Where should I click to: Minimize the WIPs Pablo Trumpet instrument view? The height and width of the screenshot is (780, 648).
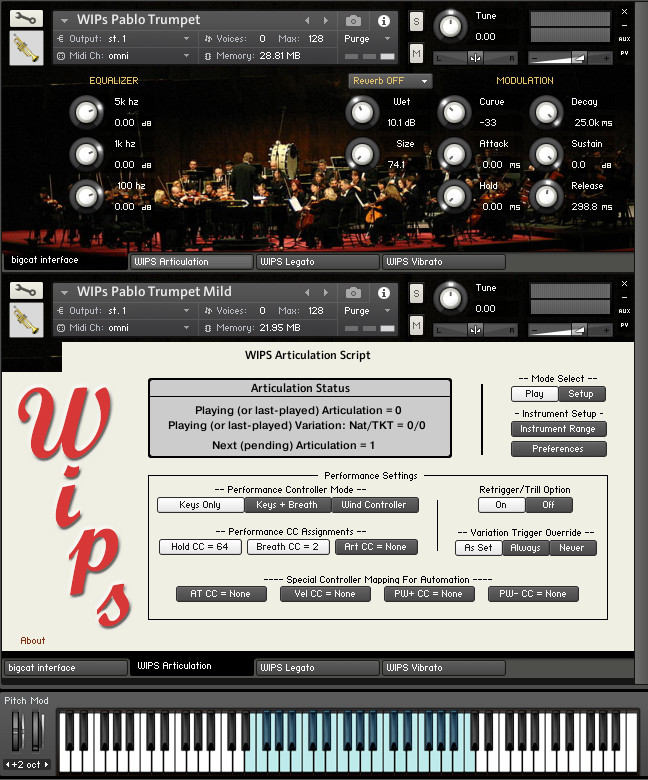click(x=624, y=25)
